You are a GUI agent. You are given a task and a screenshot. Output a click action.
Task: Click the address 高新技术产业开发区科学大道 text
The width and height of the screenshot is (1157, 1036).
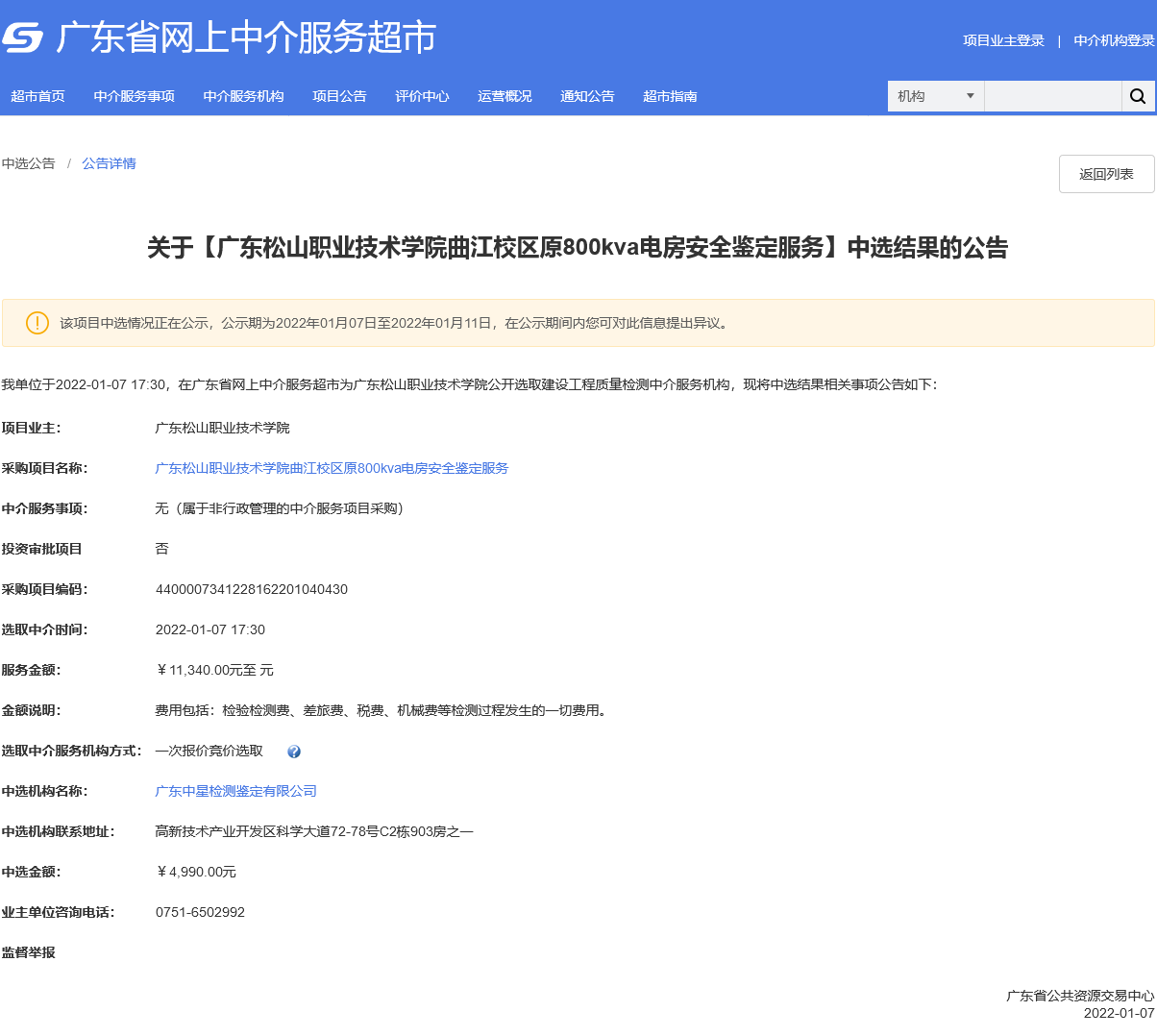tap(314, 831)
